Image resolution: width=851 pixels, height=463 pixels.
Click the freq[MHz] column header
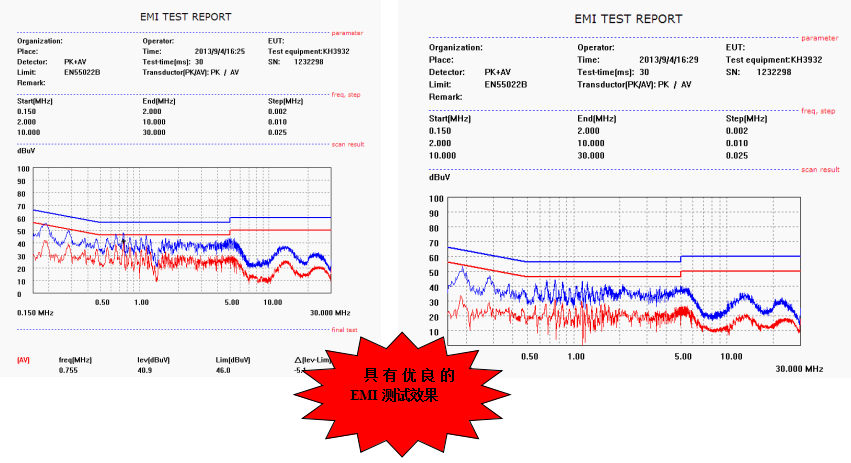[74, 359]
